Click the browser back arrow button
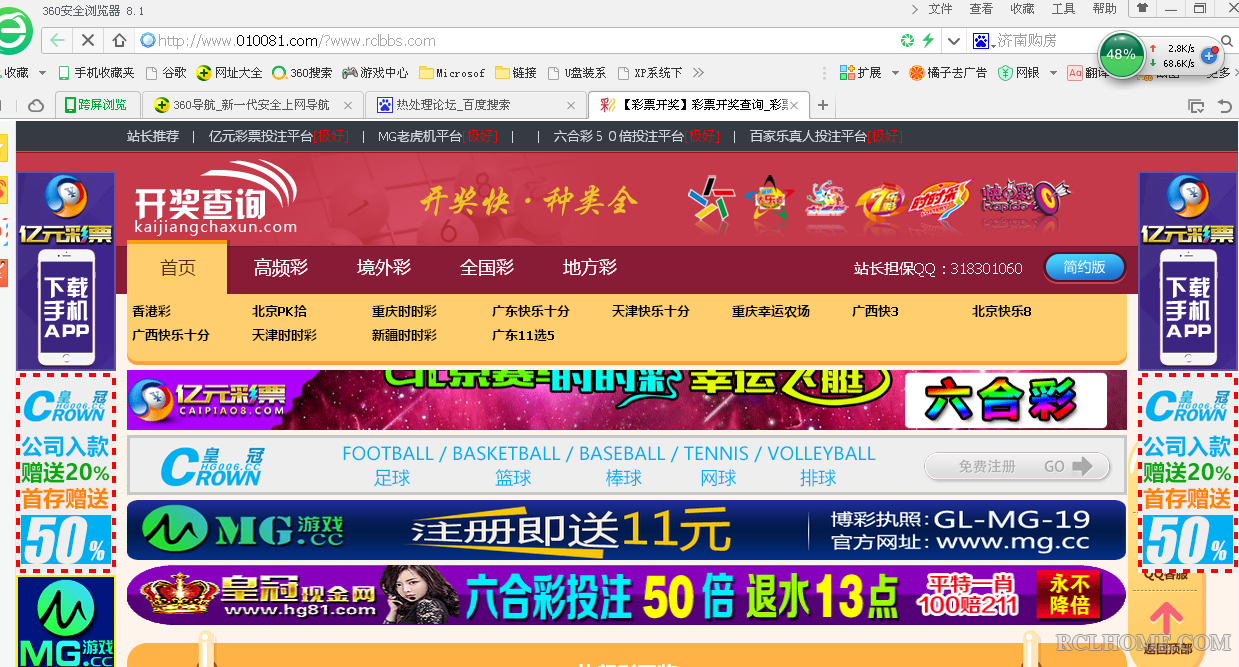The image size is (1239, 667). click(57, 41)
